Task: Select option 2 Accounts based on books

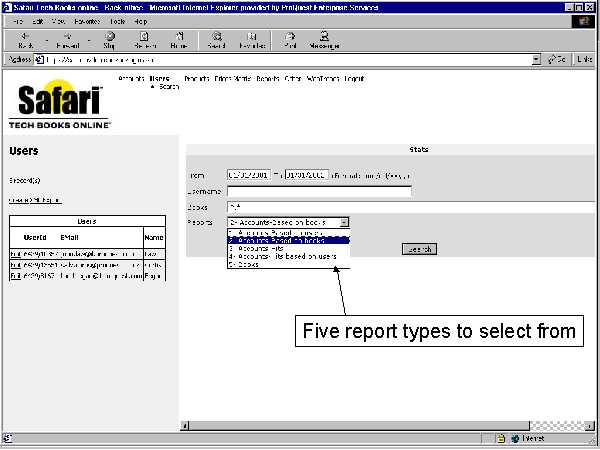Action: pos(289,240)
